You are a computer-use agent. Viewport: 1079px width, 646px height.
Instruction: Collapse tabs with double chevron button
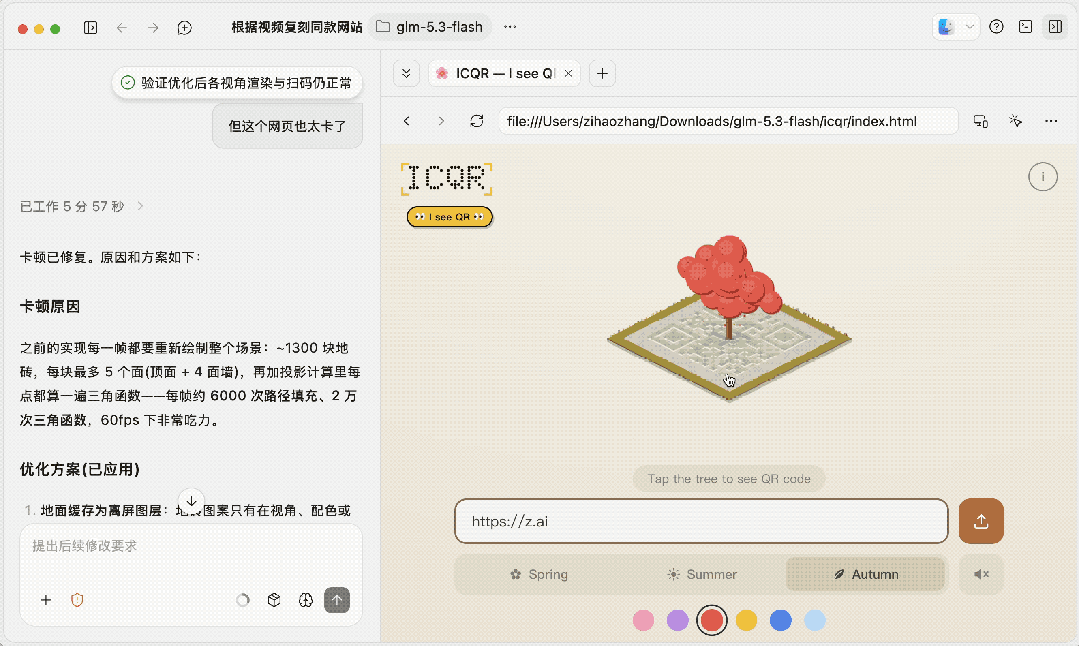(x=406, y=74)
